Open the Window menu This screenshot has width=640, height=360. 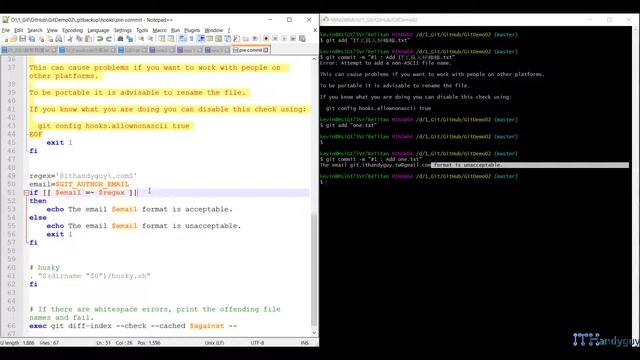pos(213,30)
